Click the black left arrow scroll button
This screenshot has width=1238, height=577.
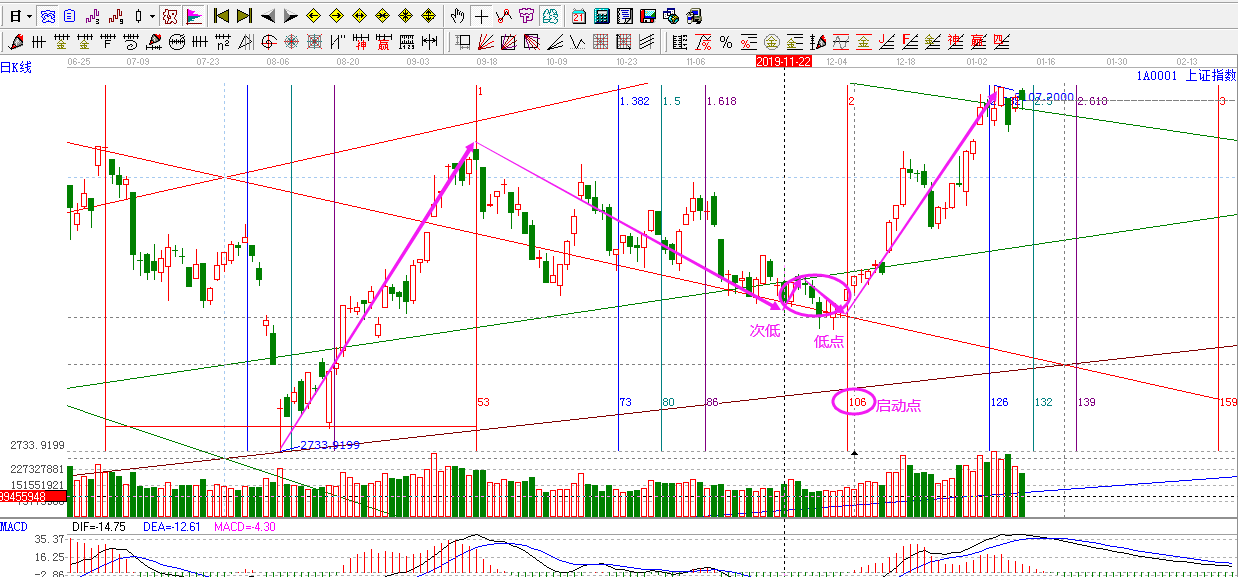[x=268, y=16]
